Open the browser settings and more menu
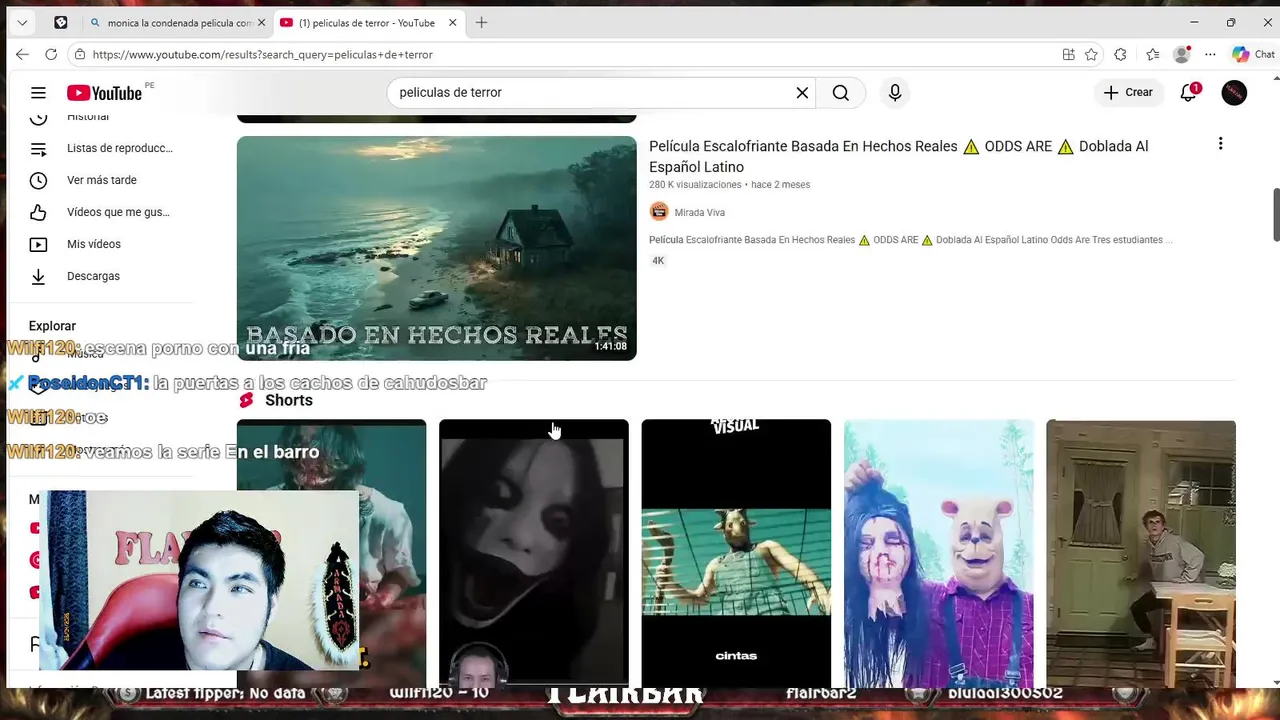The height and width of the screenshot is (720, 1280). (x=1210, y=54)
